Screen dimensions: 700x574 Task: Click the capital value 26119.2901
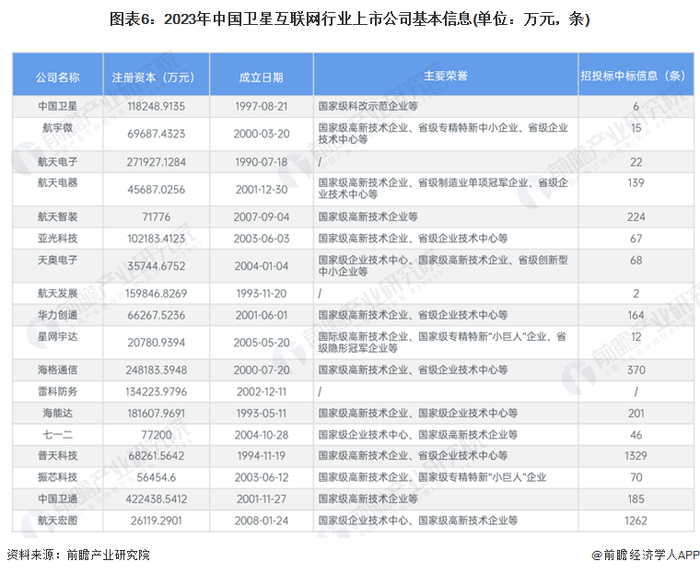tap(156, 520)
